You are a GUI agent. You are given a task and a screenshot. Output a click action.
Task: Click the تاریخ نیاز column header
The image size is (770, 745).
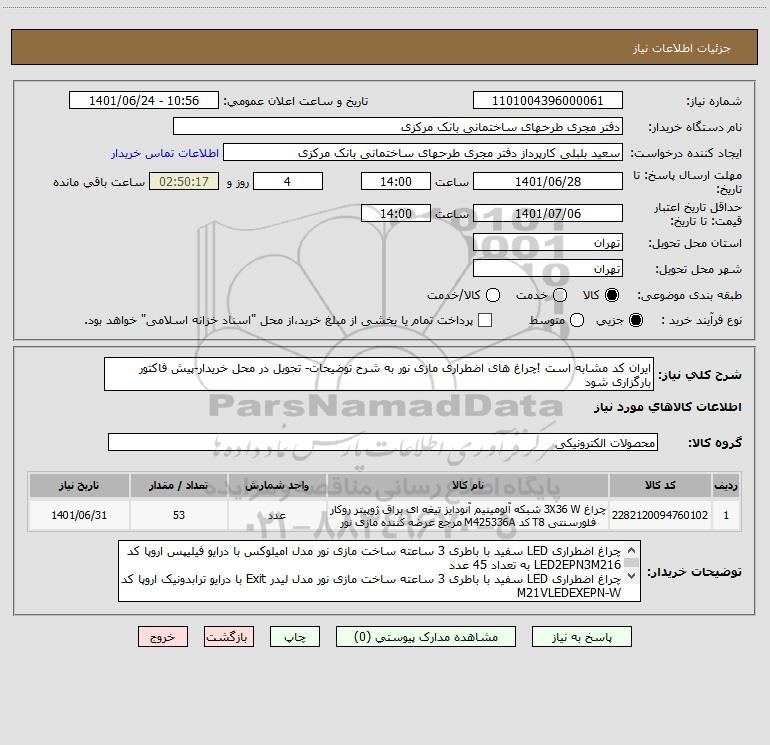pyautogui.click(x=79, y=485)
